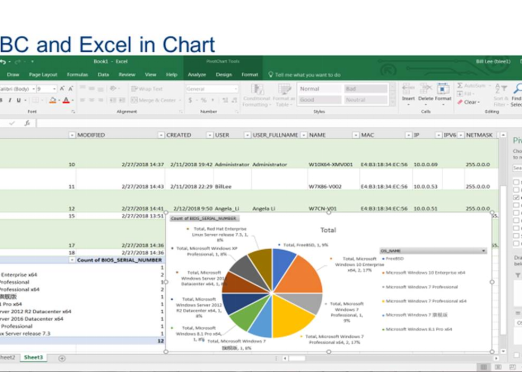Click the Bold formatting icon

(x=1, y=100)
